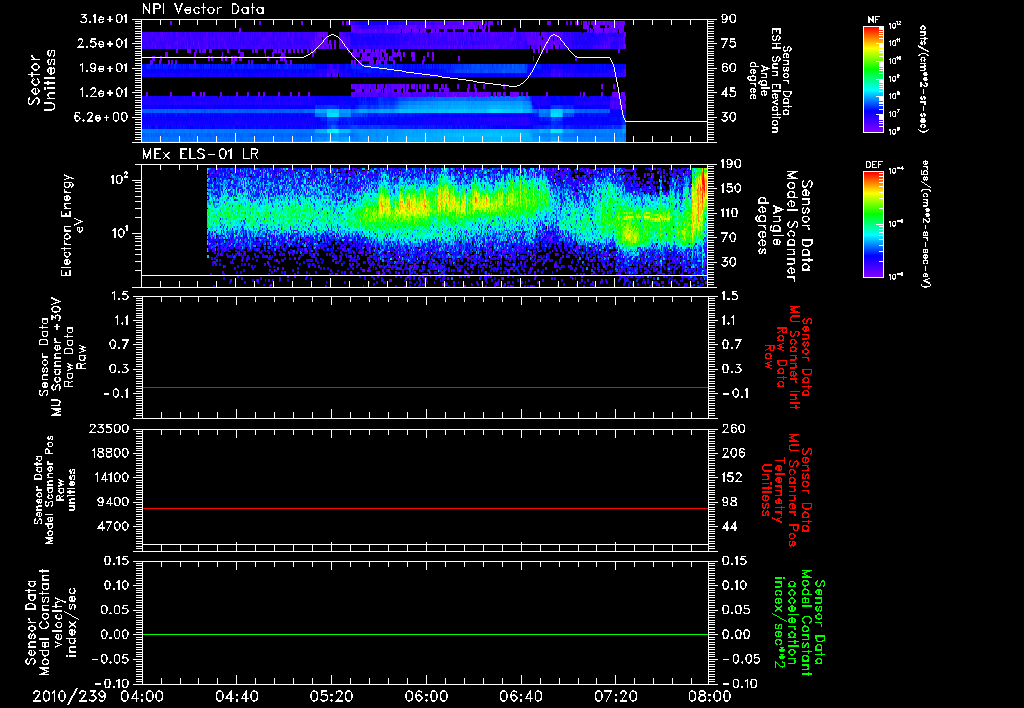Screen dimensions: 1024x708
Task: Click the 98 telemetry tick label
Action: (729, 502)
